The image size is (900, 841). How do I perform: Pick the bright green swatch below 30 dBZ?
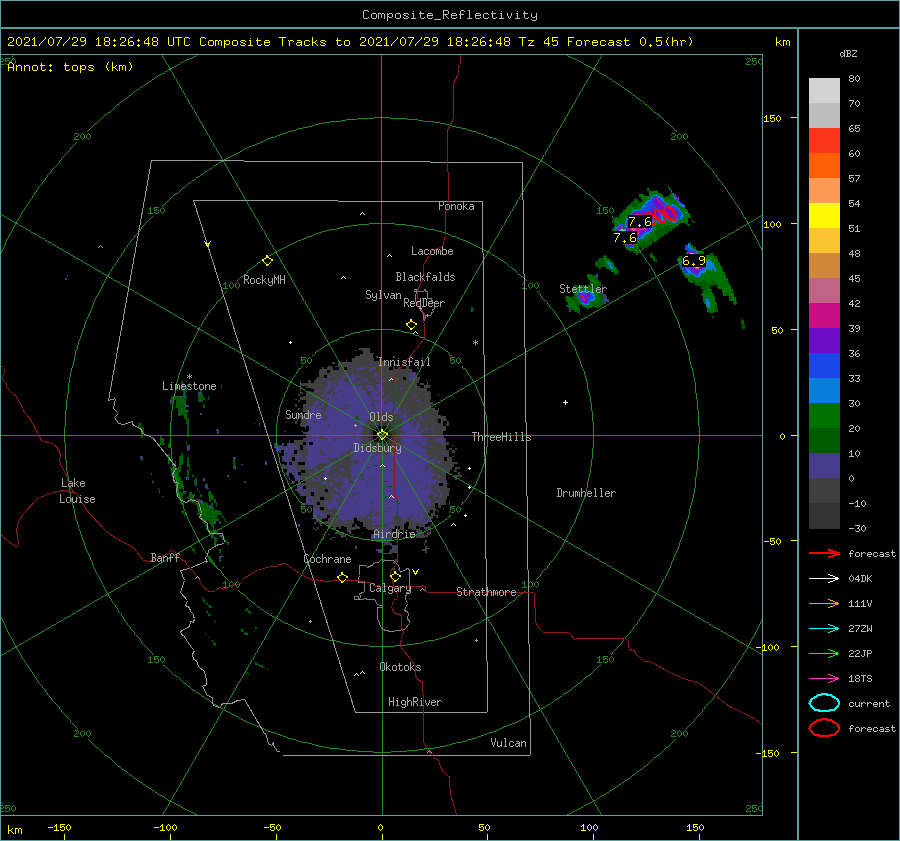coord(824,416)
